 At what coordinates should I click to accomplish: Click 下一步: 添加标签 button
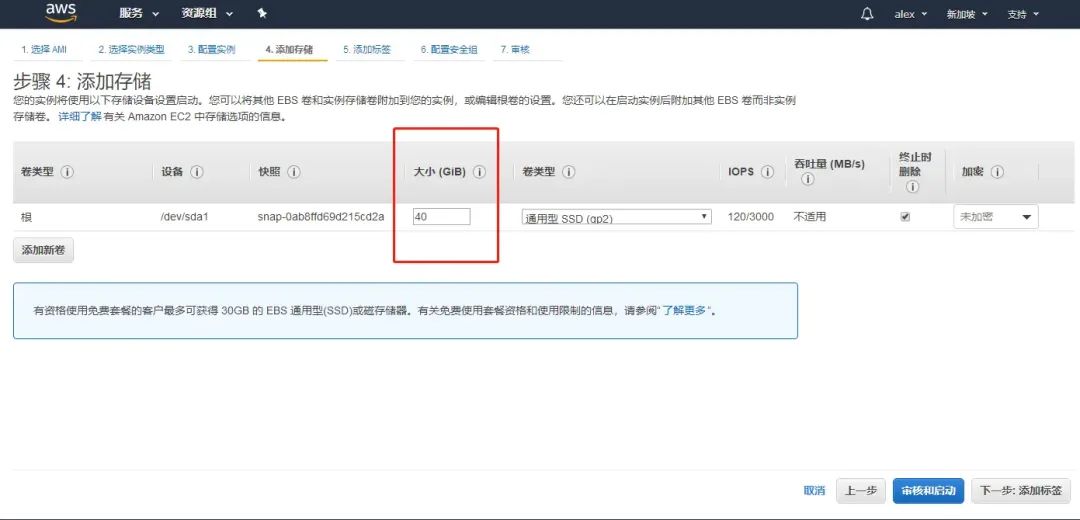pyautogui.click(x=1021, y=490)
